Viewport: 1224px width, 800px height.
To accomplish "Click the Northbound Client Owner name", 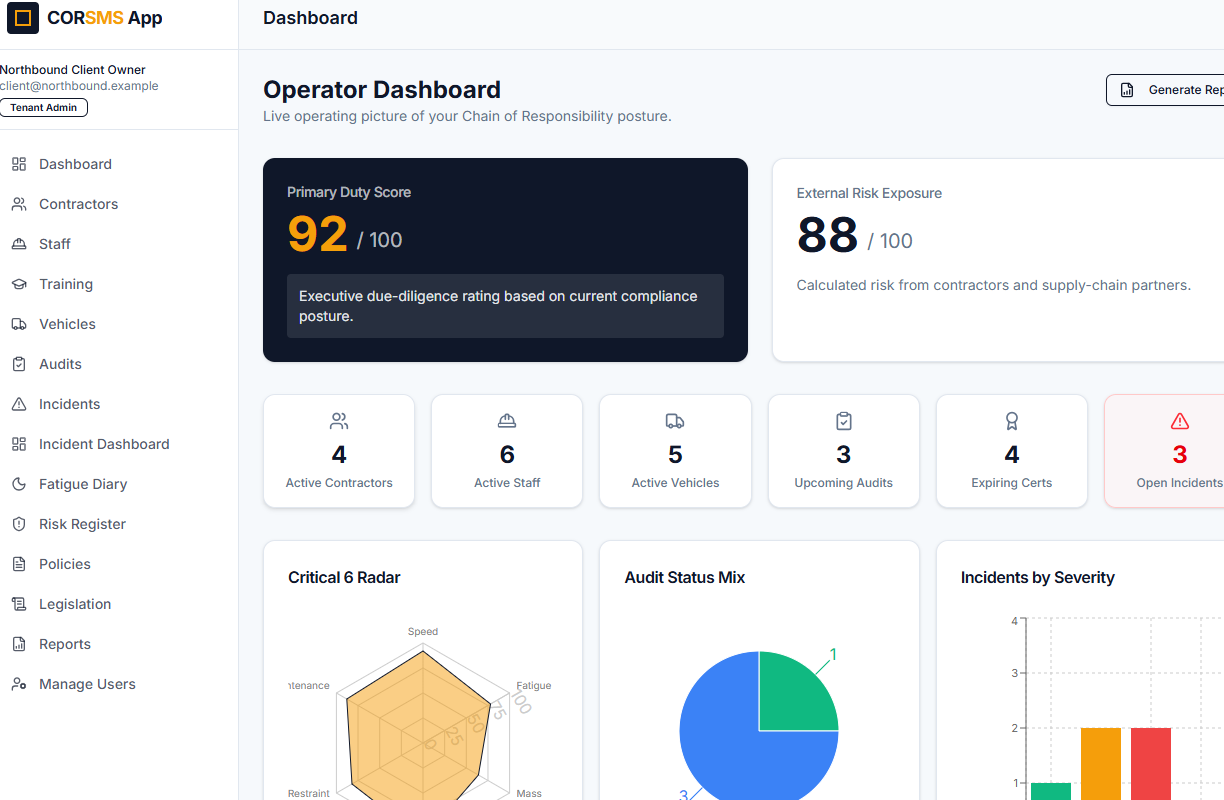I will (x=73, y=70).
